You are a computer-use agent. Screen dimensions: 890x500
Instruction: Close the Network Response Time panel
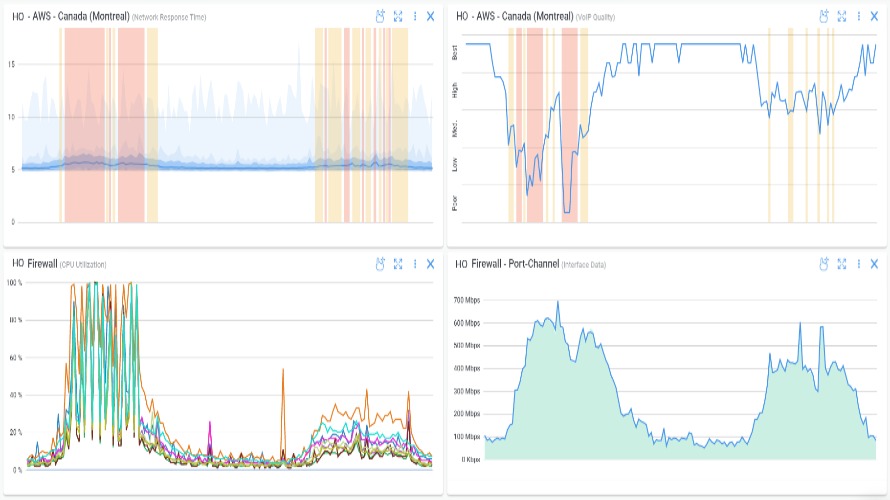pyautogui.click(x=430, y=16)
